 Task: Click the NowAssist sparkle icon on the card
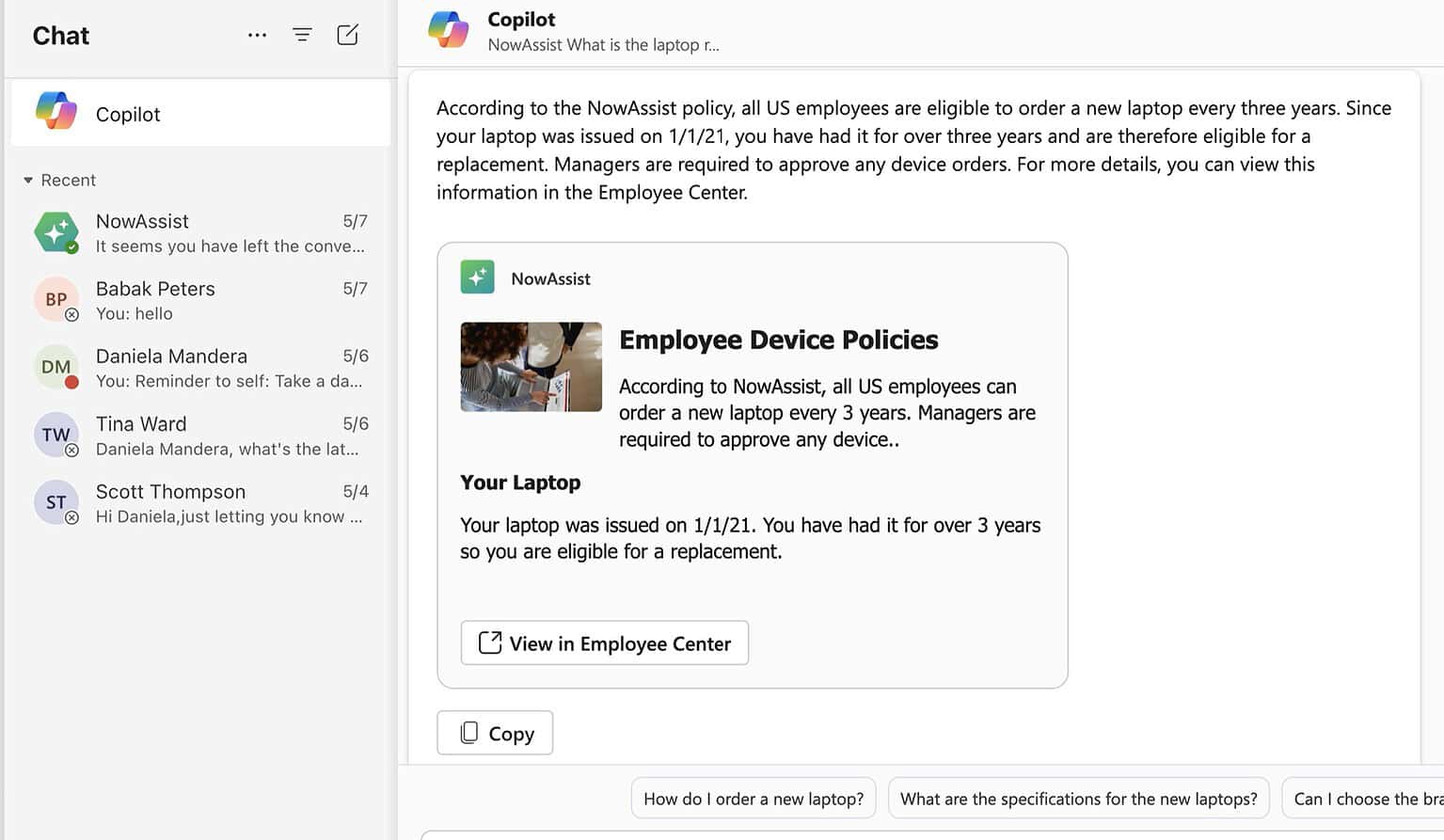click(x=477, y=277)
